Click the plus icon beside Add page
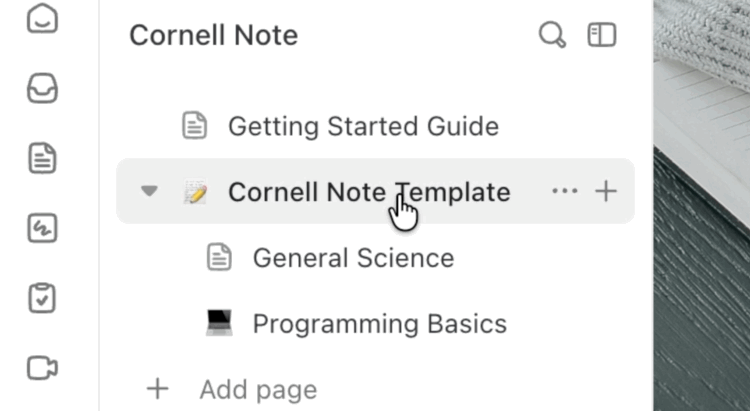The height and width of the screenshot is (411, 750). pyautogui.click(x=158, y=389)
